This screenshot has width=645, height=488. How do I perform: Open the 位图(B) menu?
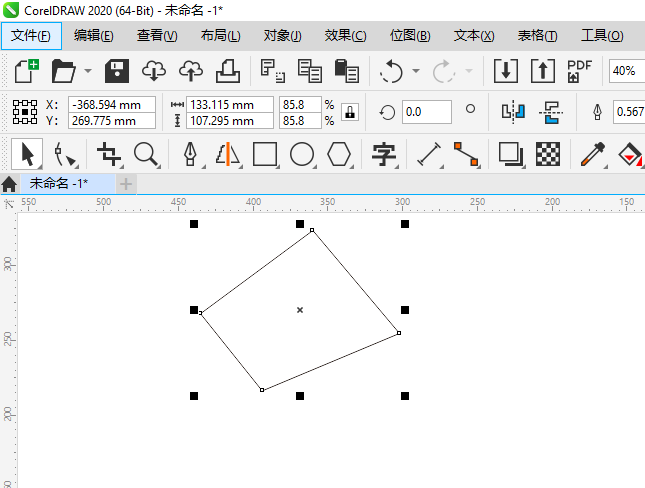410,36
